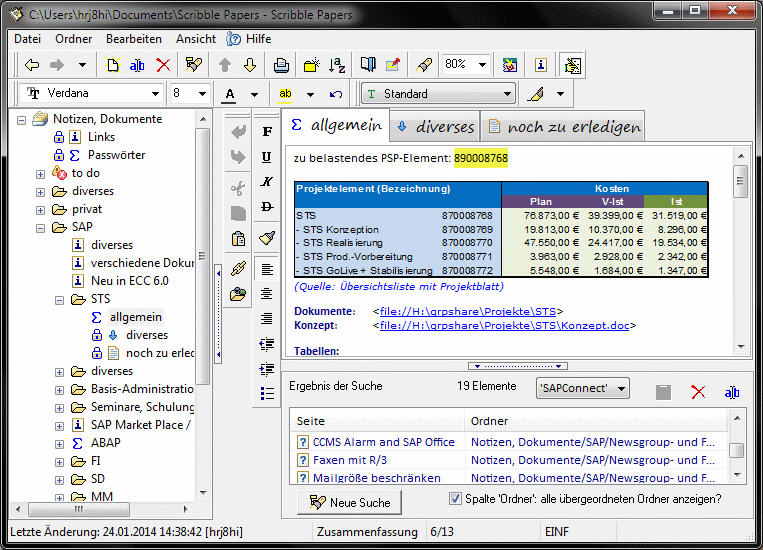Click the red X delete icon in top toolbar
The image size is (763, 550).
click(163, 65)
